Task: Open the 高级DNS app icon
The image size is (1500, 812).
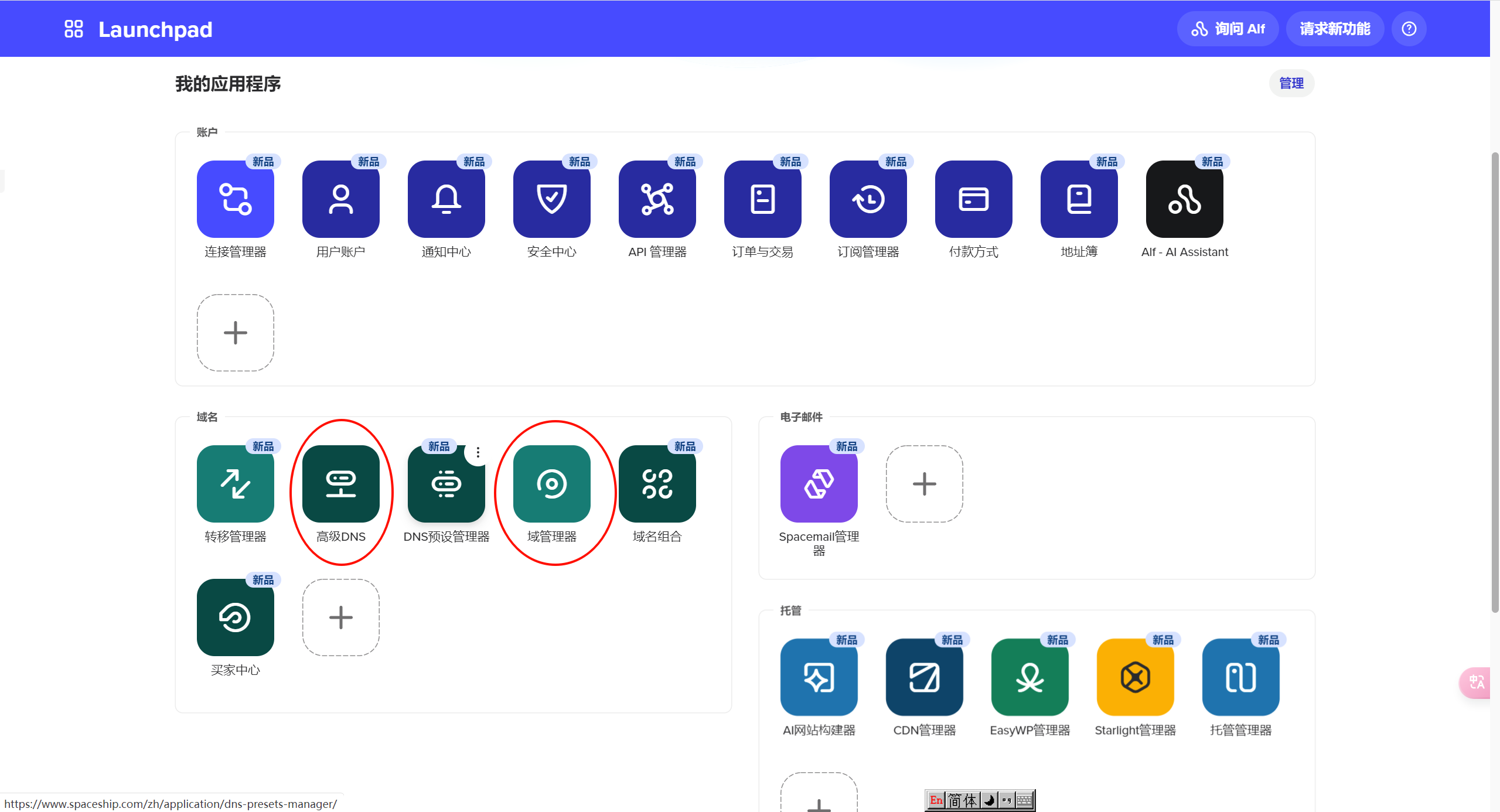Action: click(340, 484)
